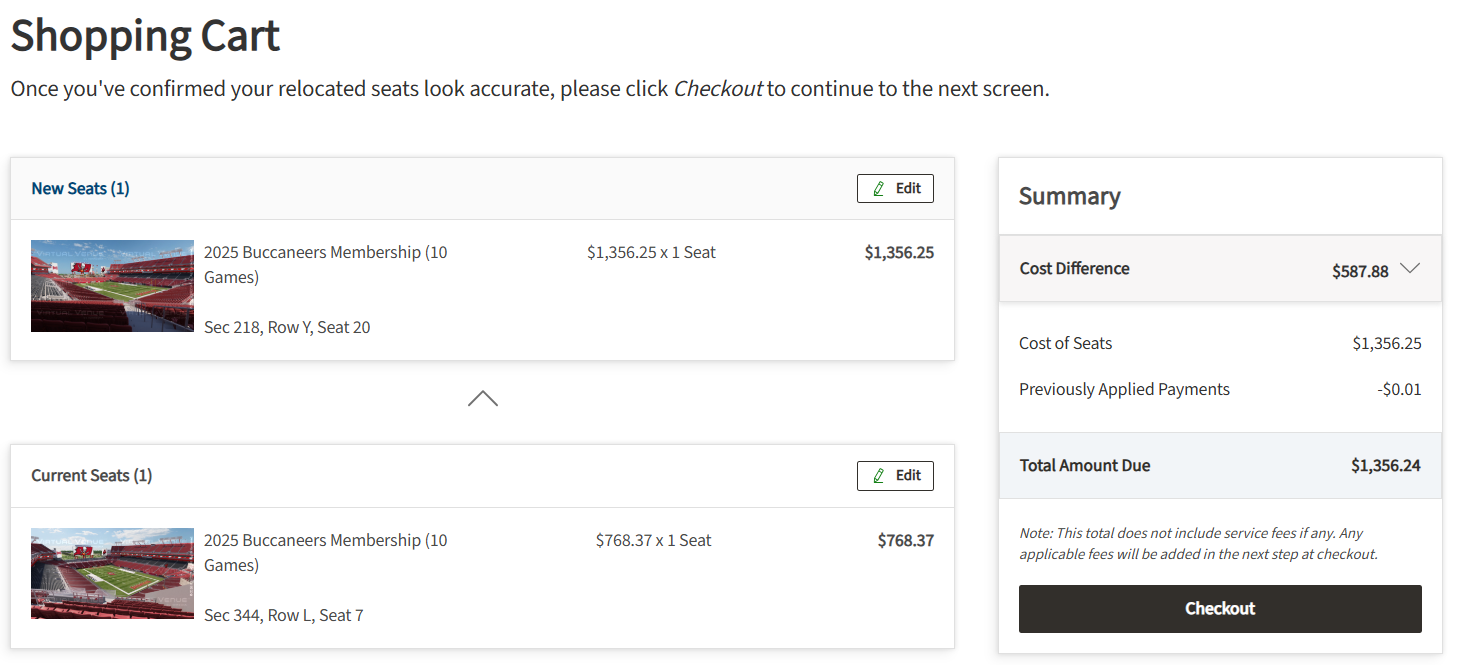Click the Shopping Cart page title
This screenshot has width=1466, height=665.
(x=145, y=37)
